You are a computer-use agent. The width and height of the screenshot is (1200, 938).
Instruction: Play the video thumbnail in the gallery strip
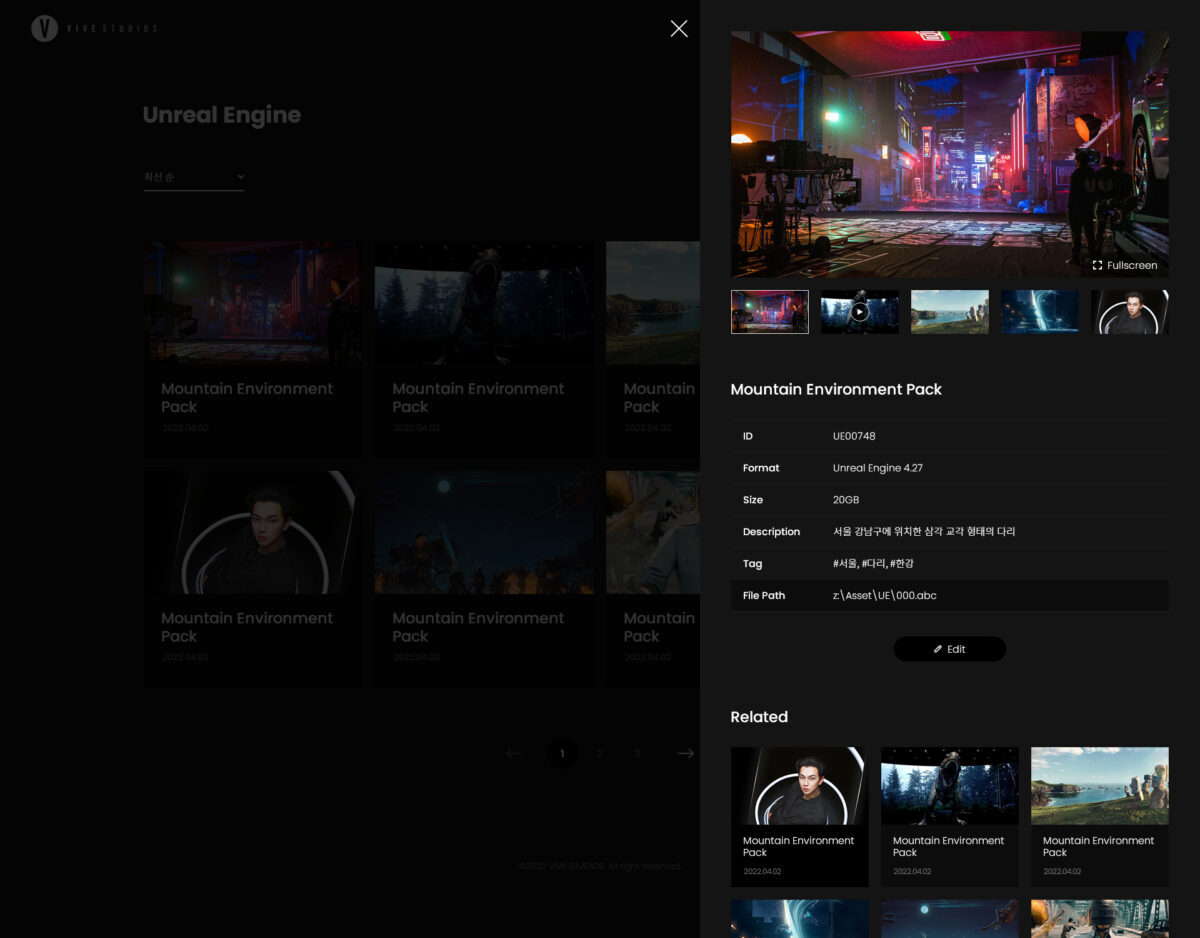[x=859, y=312]
